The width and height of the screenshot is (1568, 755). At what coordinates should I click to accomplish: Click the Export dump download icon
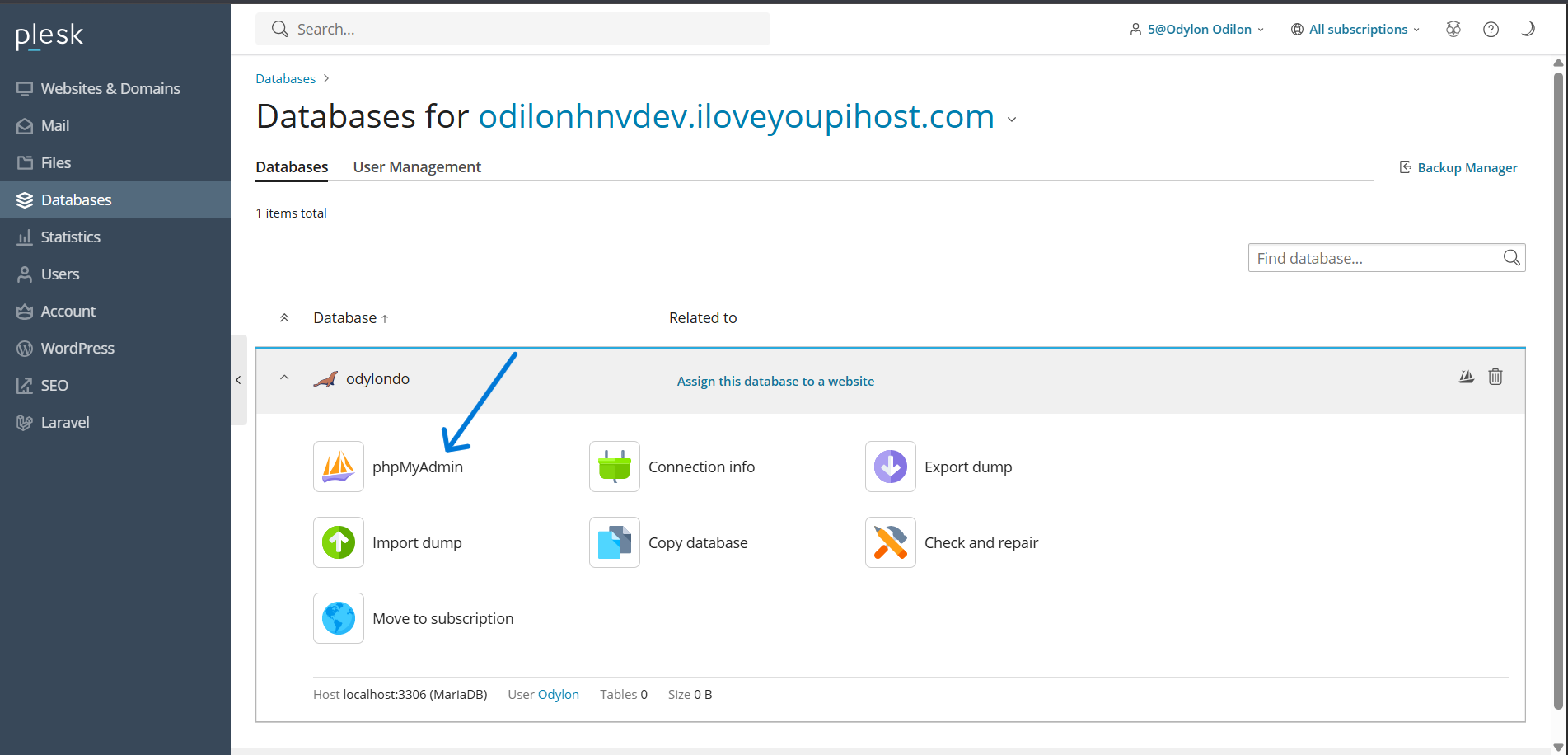click(890, 467)
